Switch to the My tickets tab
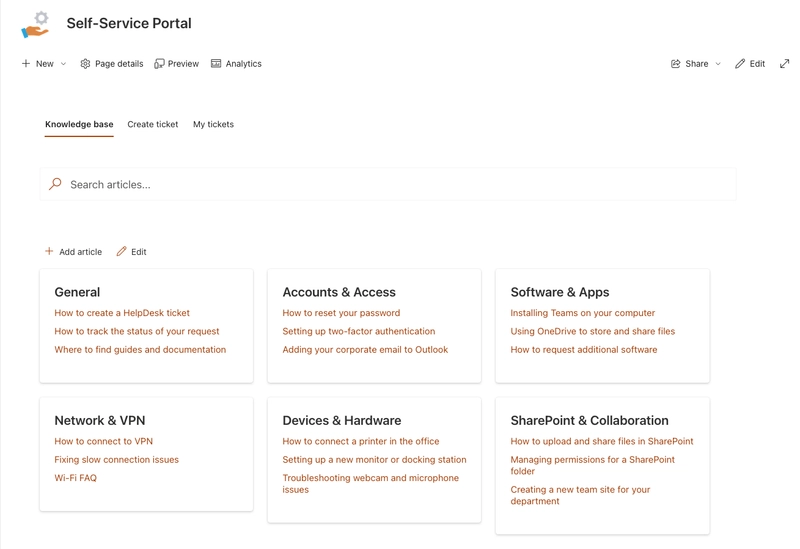This screenshot has height=549, width=800. [213, 125]
